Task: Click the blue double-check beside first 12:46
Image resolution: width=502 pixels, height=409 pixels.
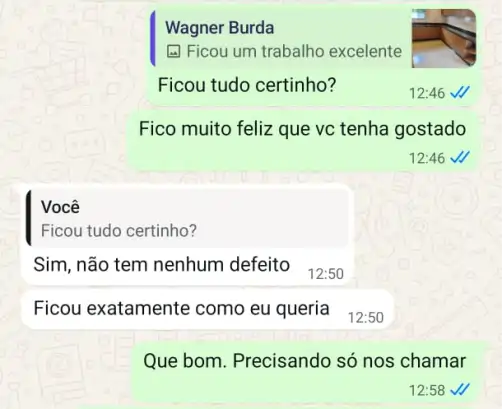Action: [x=460, y=93]
